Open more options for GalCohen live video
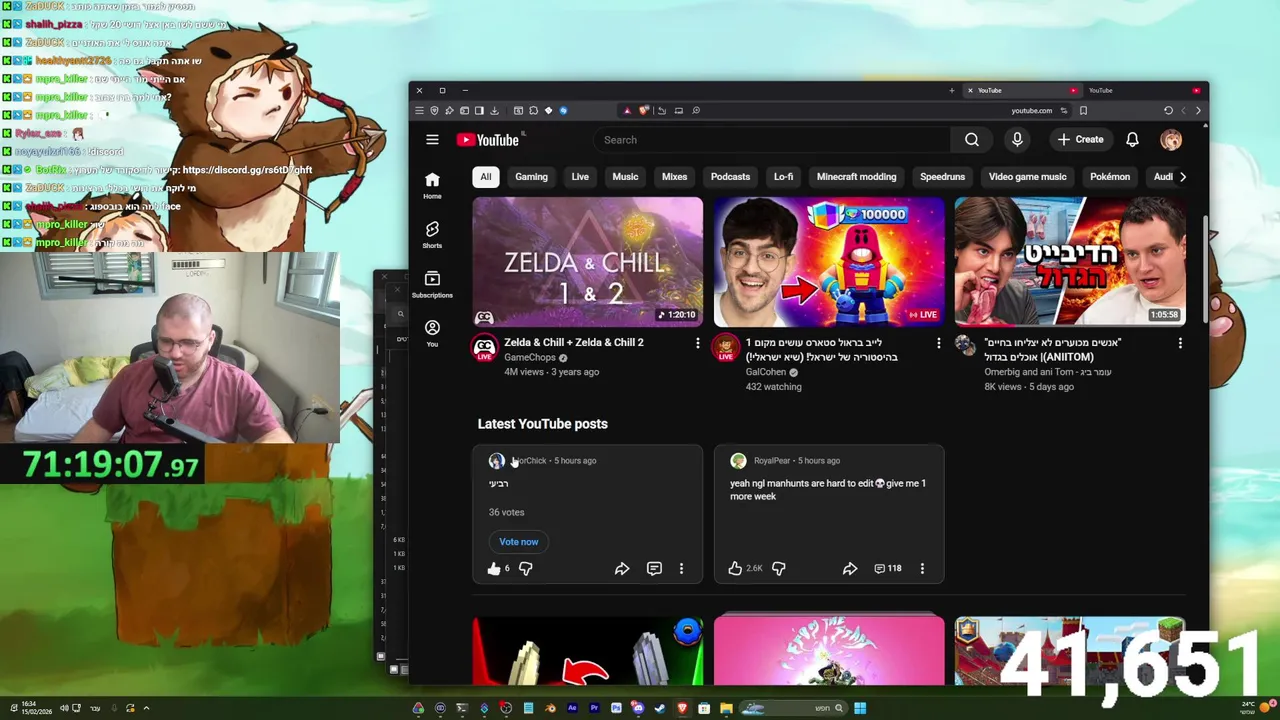This screenshot has height=720, width=1280. [x=938, y=343]
